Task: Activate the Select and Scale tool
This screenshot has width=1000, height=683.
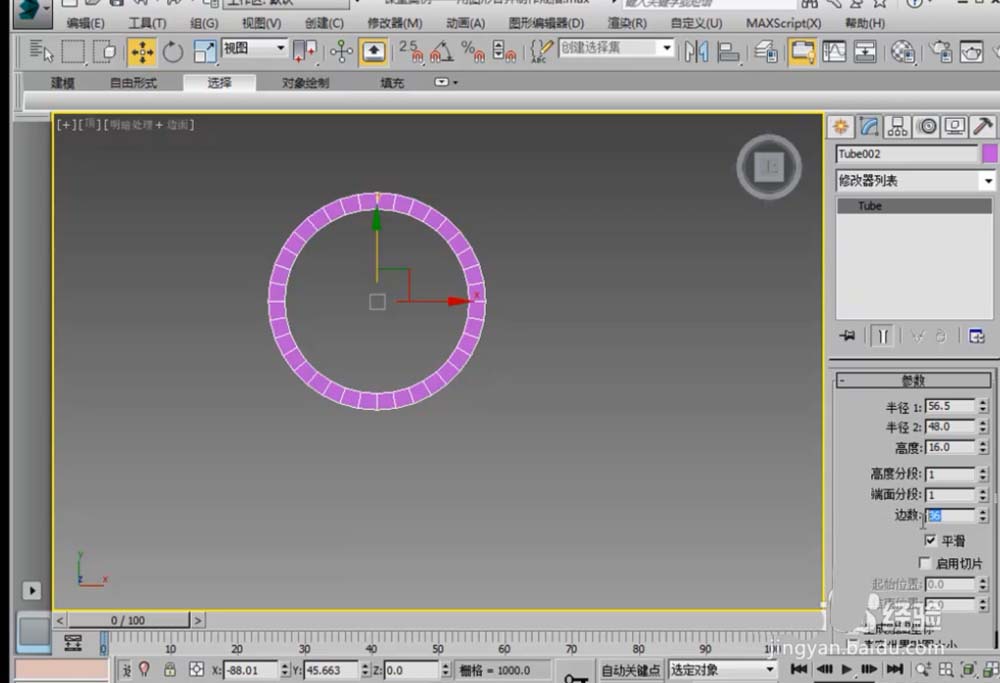Action: pyautogui.click(x=205, y=52)
